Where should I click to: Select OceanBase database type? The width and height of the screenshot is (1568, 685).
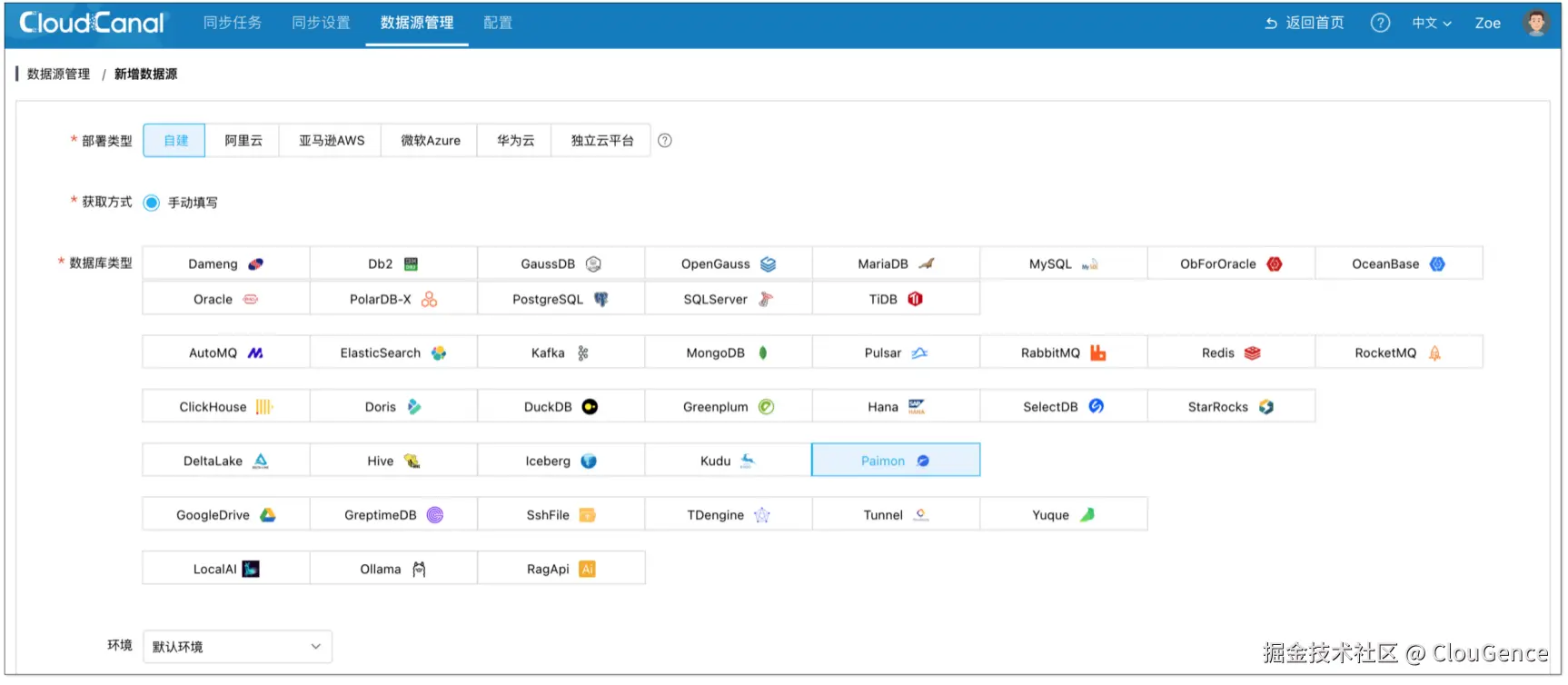1399,263
